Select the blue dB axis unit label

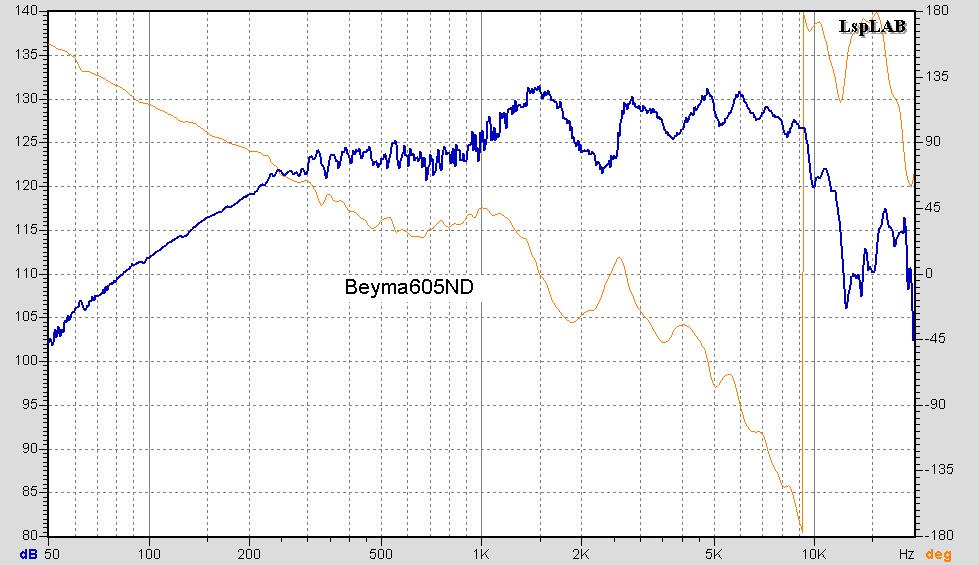click(28, 554)
